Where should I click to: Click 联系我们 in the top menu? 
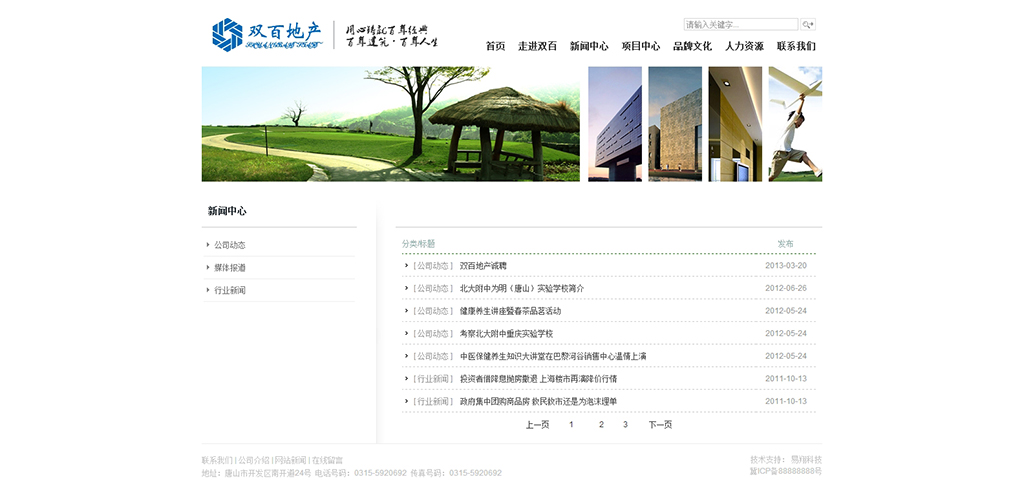796,46
